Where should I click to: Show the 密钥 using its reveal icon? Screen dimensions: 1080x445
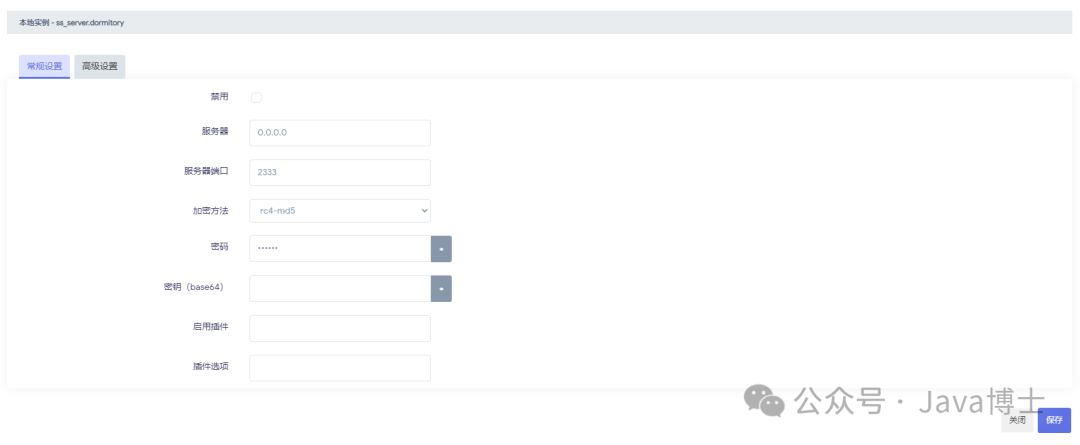(x=441, y=288)
